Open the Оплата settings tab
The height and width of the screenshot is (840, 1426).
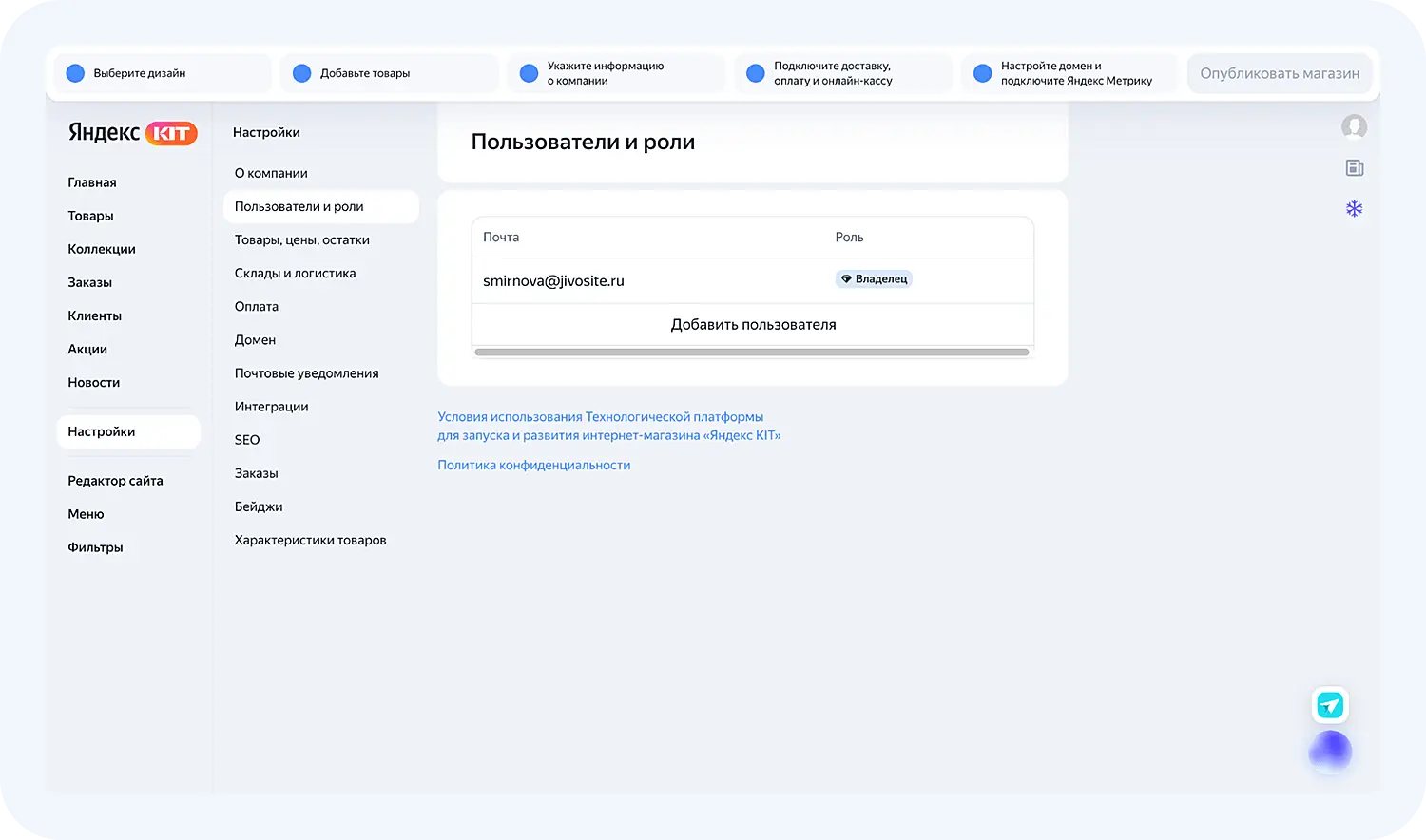pyautogui.click(x=257, y=306)
